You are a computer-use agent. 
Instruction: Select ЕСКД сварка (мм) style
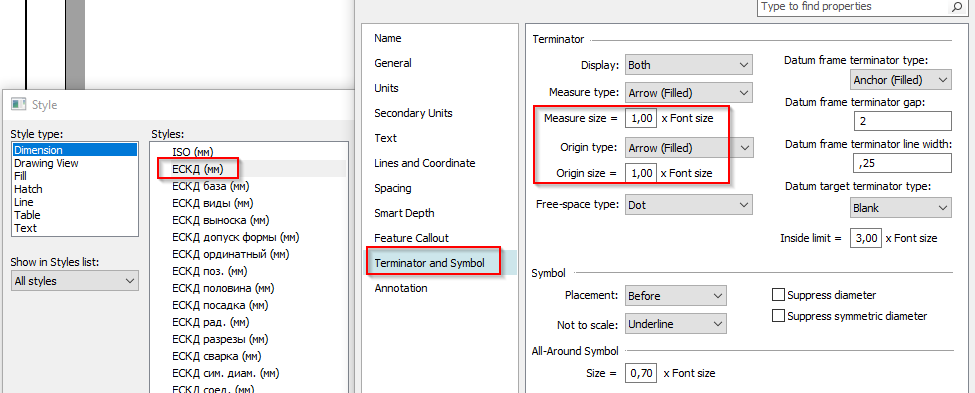[216, 356]
